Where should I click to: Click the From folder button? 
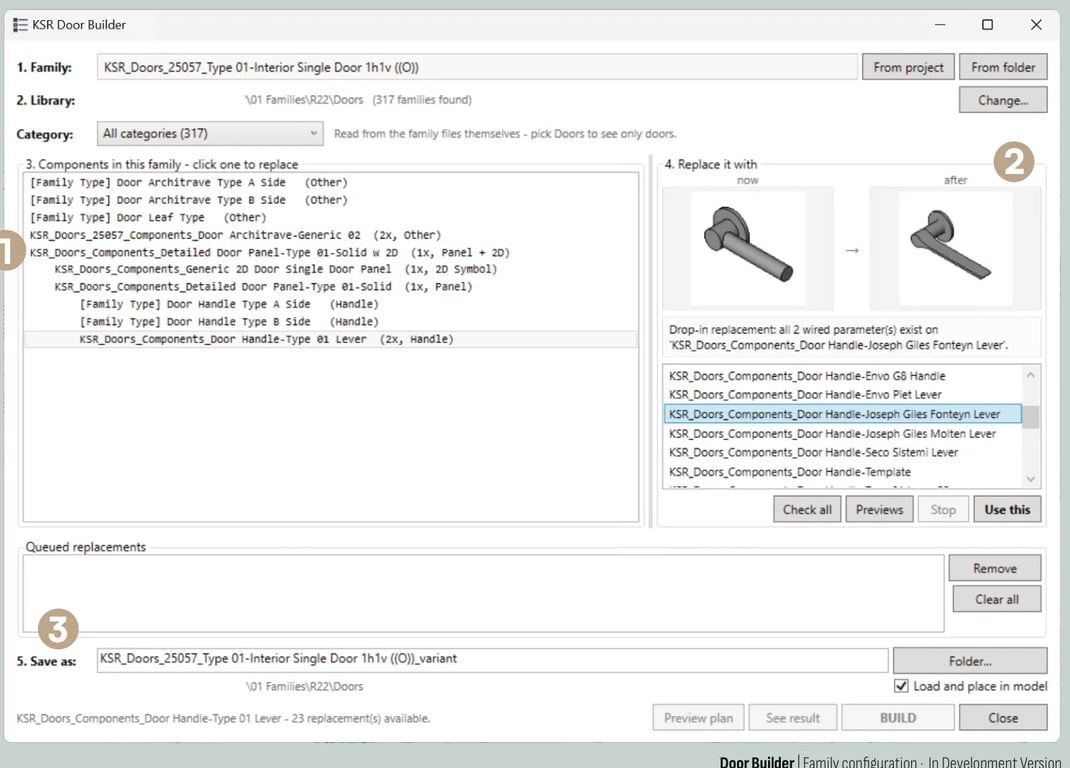1002,67
